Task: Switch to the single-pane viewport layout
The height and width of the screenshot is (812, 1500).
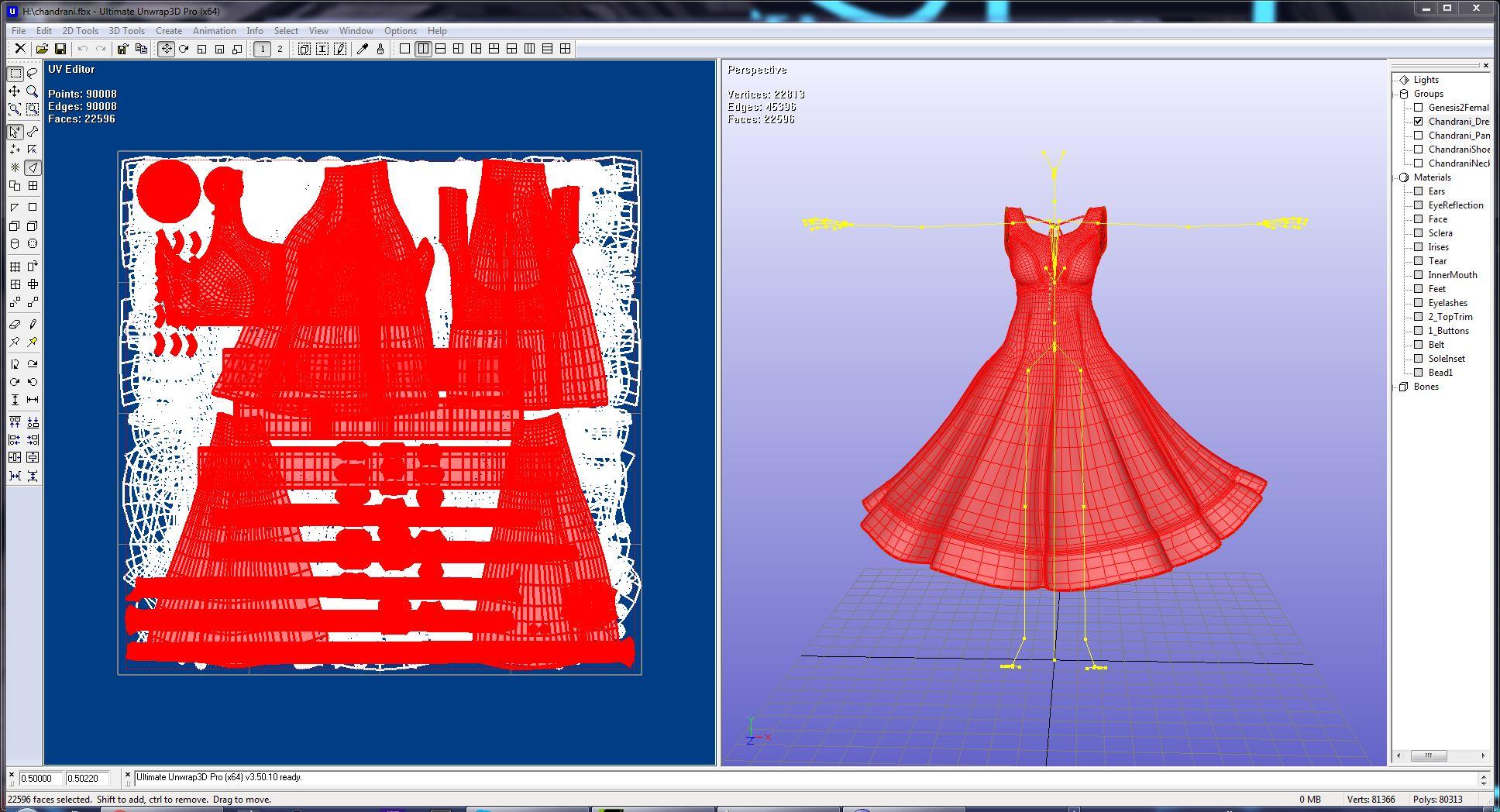Action: coord(404,49)
